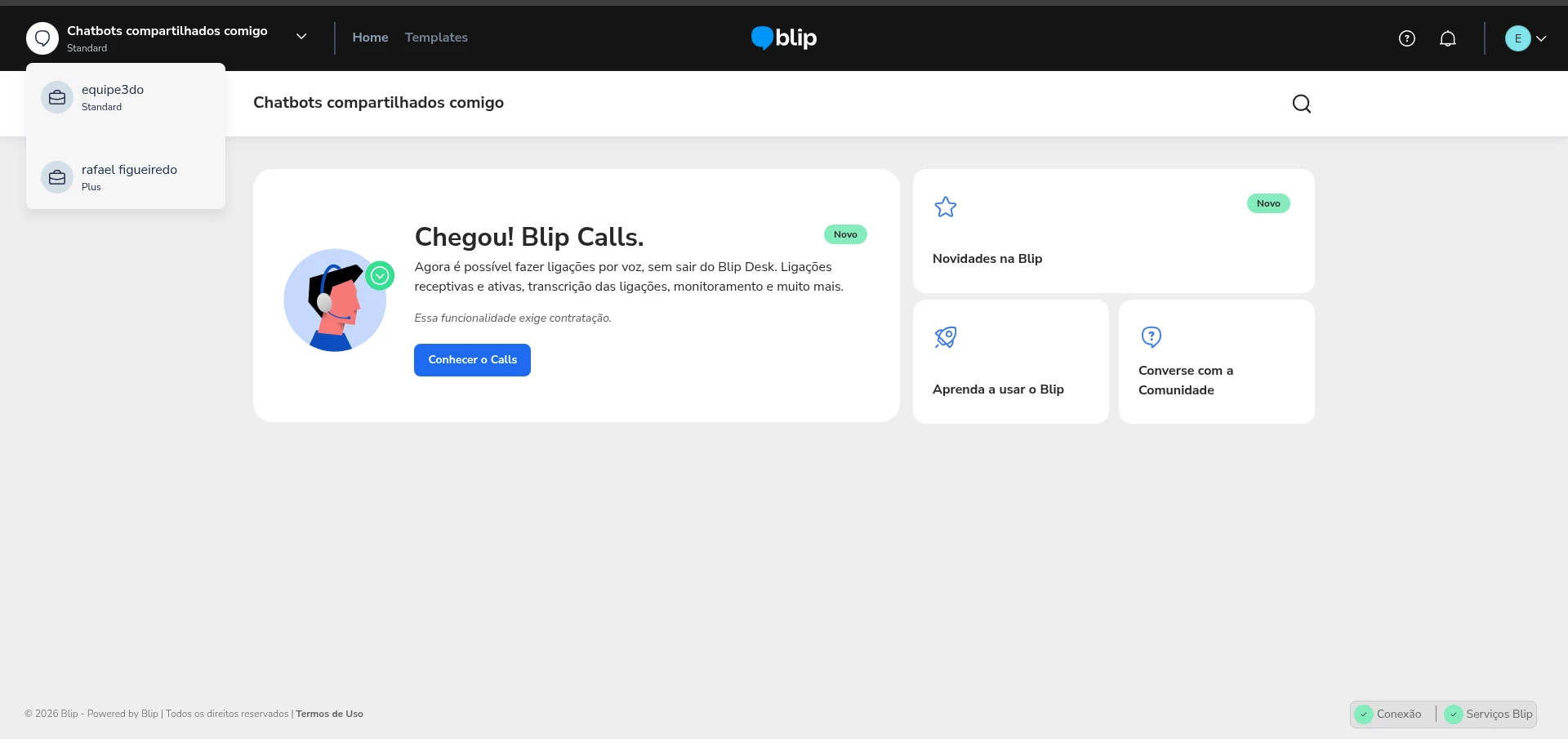The image size is (1568, 739).
Task: Click Novo badge on Novidades card
Action: click(x=1268, y=203)
